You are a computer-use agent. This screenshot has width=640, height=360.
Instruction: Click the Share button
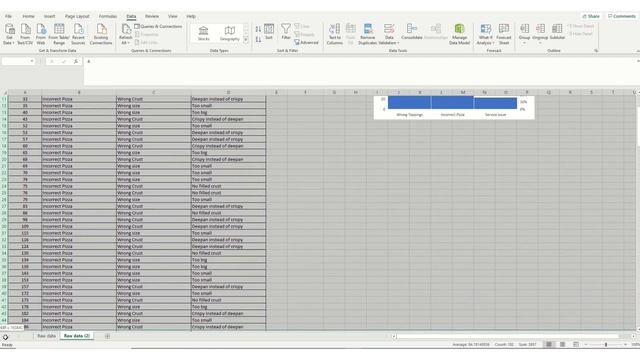tap(591, 16)
